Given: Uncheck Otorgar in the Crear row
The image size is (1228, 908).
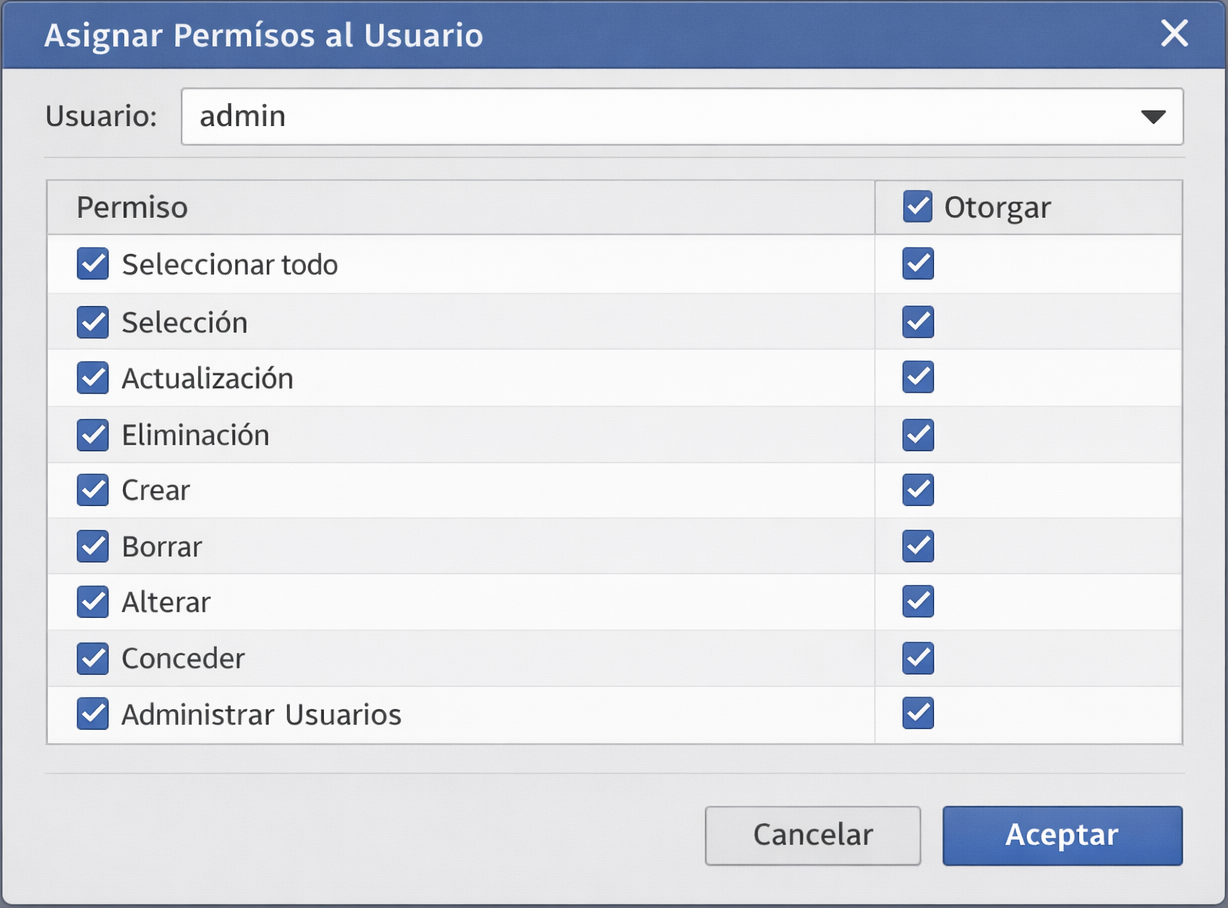Looking at the screenshot, I should [x=917, y=490].
